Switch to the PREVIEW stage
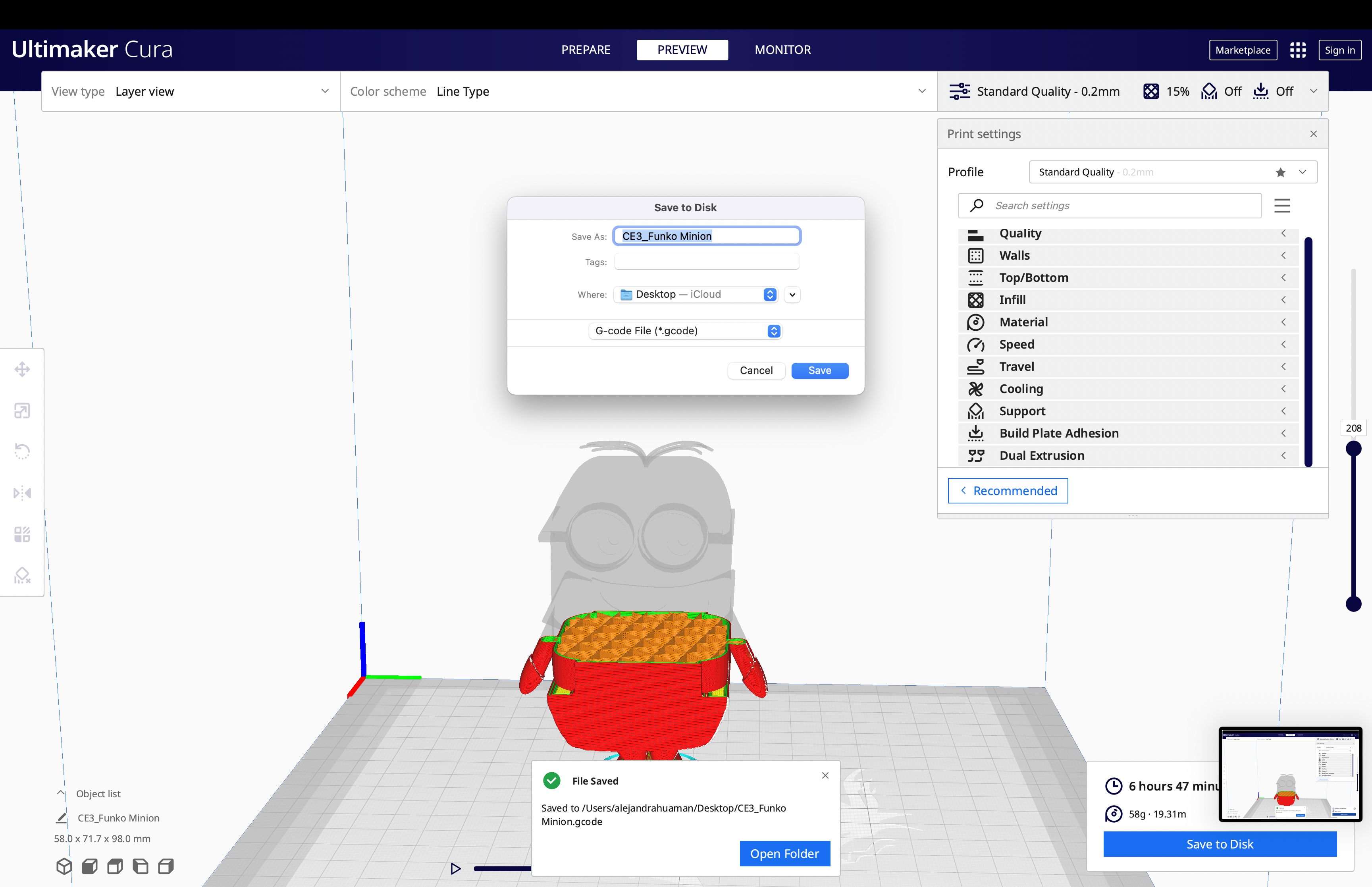The width and height of the screenshot is (1372, 887). (682, 50)
